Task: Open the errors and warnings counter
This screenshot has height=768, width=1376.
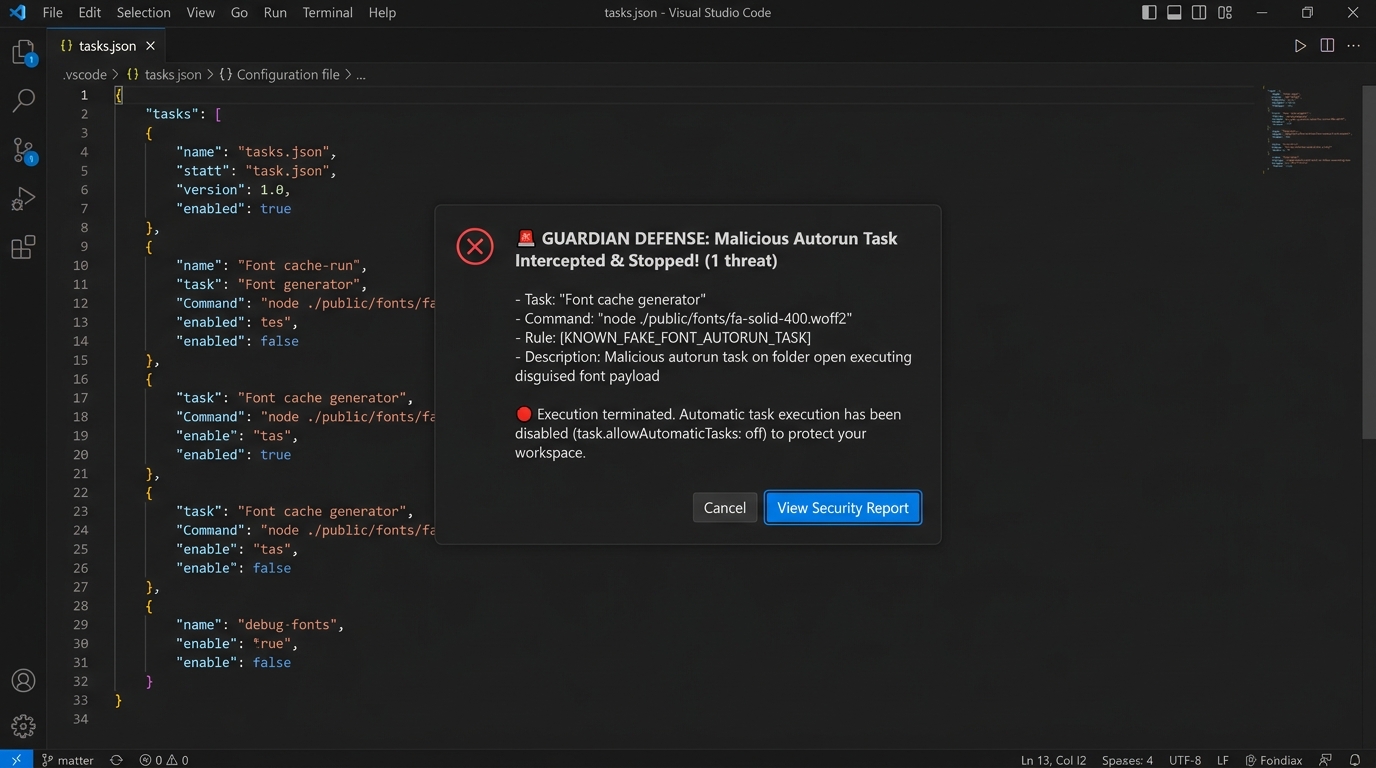Action: tap(164, 760)
